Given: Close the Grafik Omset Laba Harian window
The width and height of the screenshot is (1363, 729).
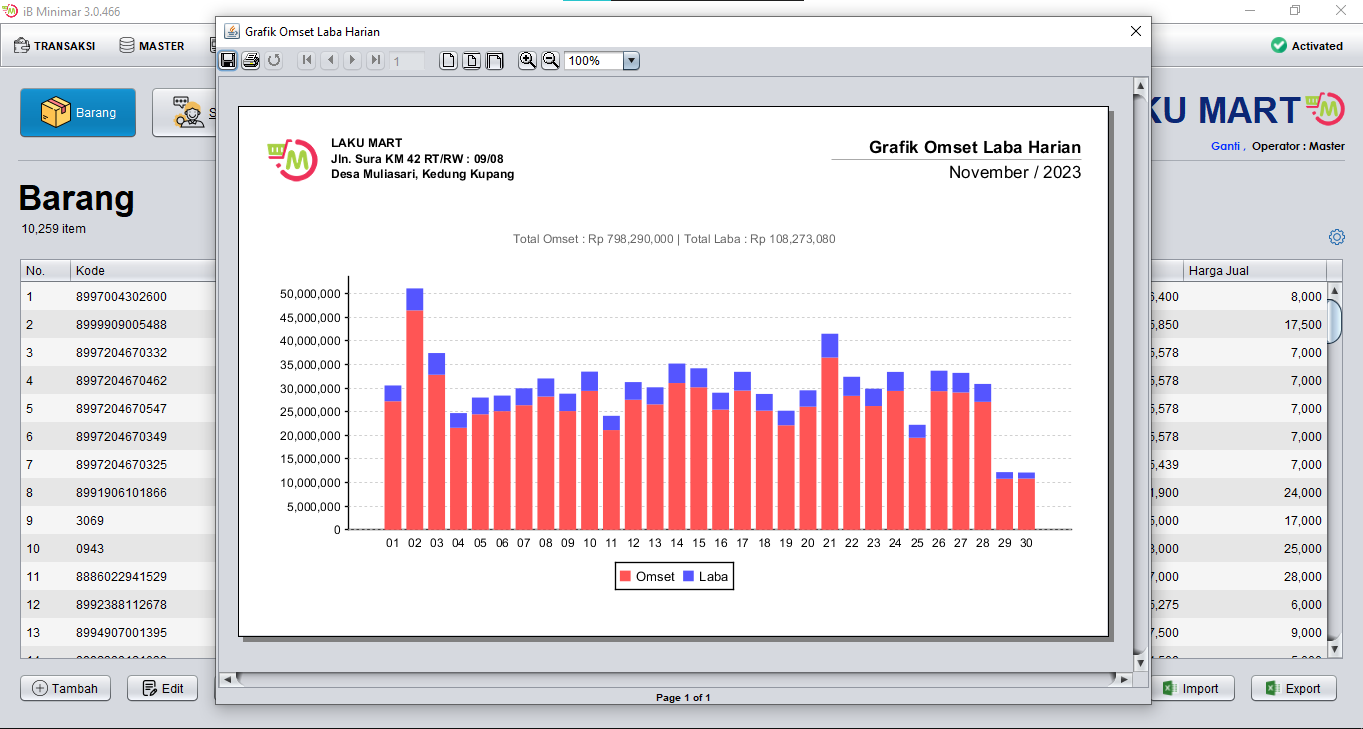Looking at the screenshot, I should tap(1136, 31).
